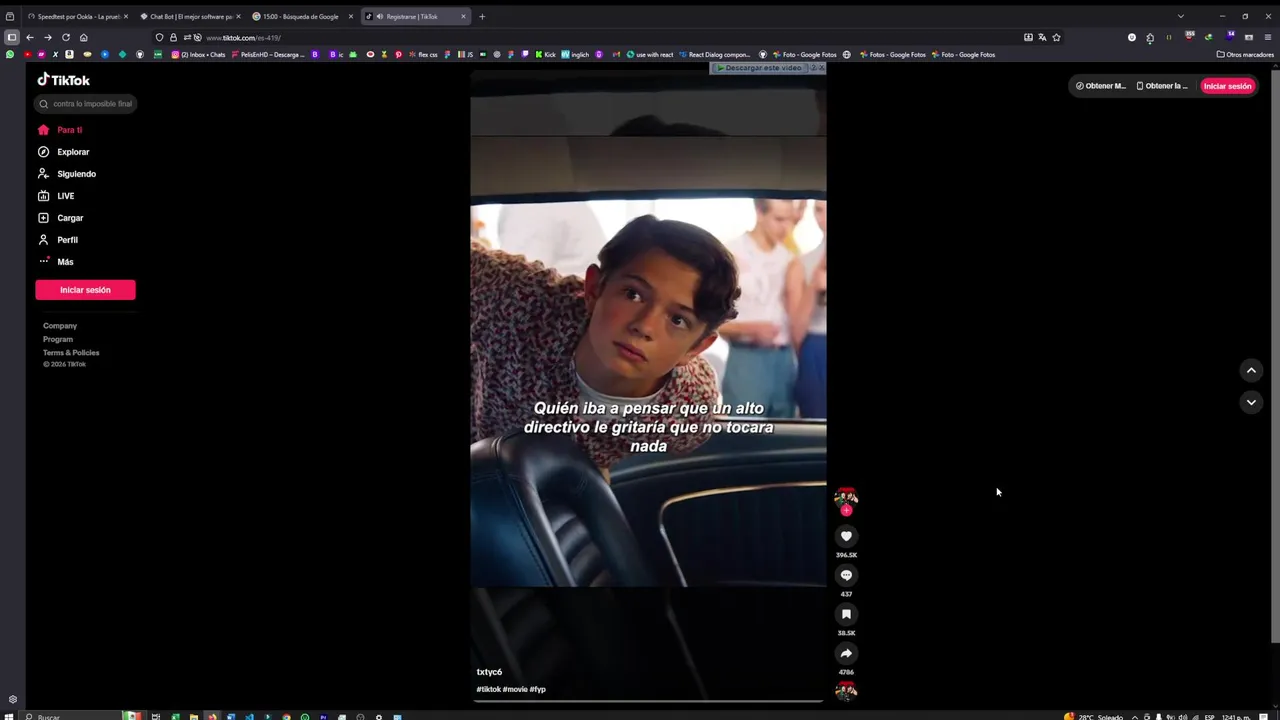This screenshot has width=1280, height=720.
Task: Click the site lock icon
Action: (173, 38)
